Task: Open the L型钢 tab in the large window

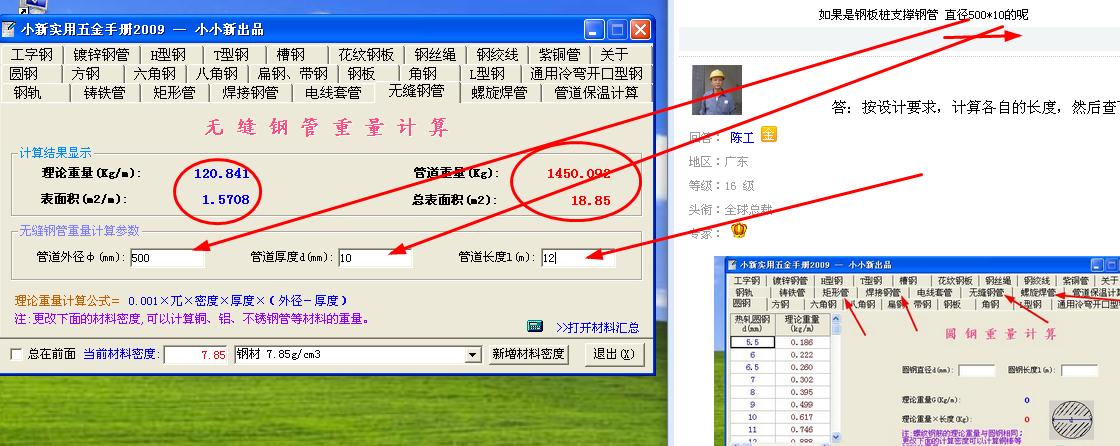Action: (487, 74)
